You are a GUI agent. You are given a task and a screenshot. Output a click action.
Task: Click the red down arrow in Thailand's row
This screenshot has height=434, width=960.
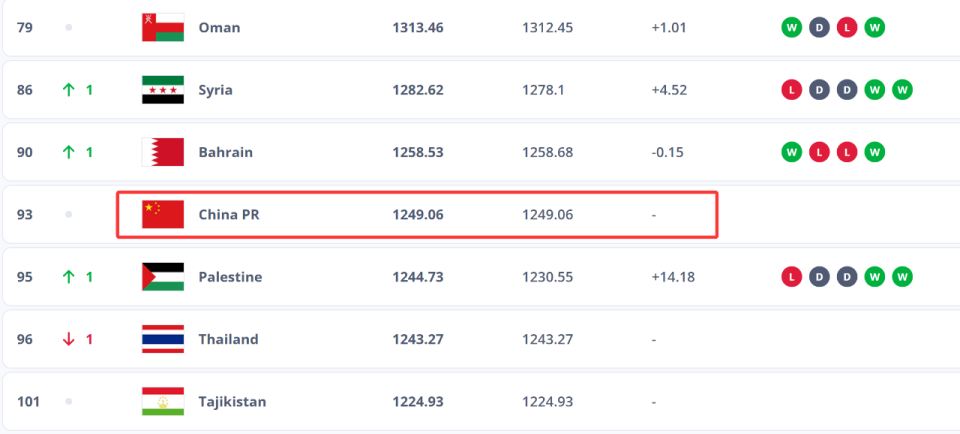tap(69, 339)
